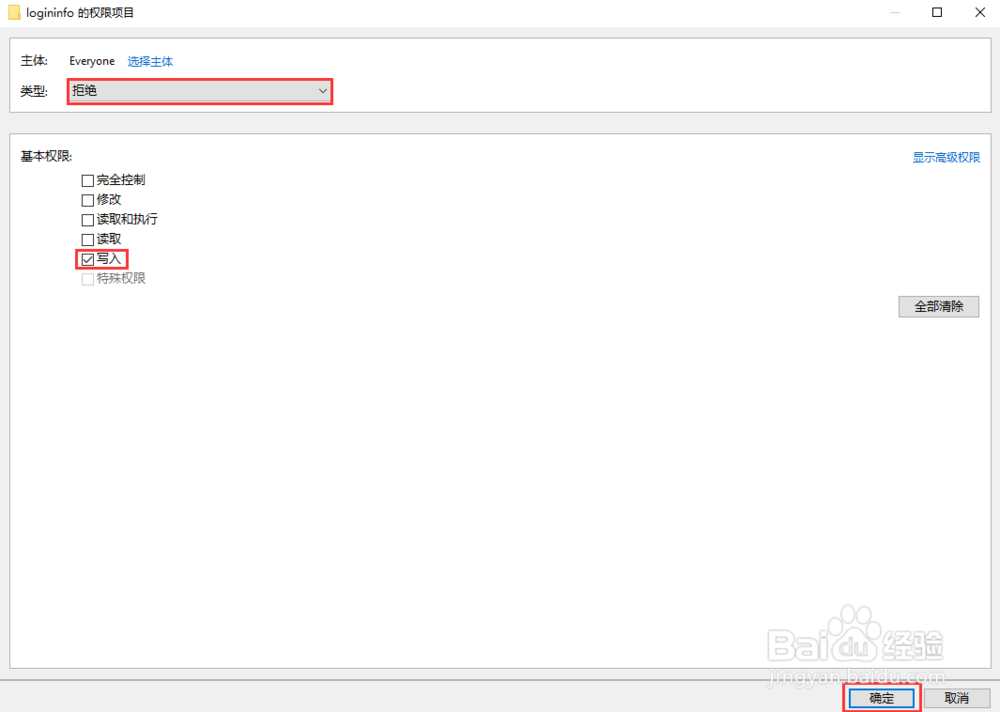The height and width of the screenshot is (712, 1000).
Task: Click the Everyone principal name
Action: tap(92, 61)
